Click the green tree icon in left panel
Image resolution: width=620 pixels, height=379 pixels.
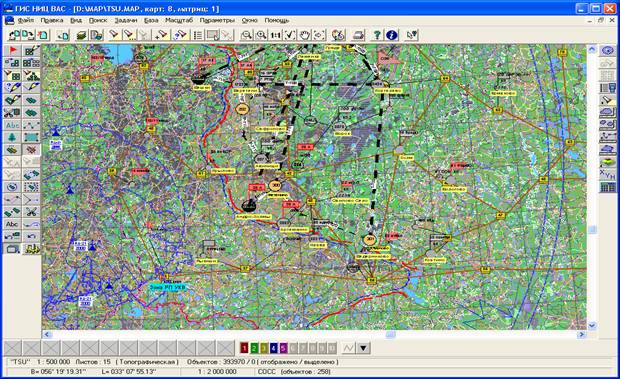point(13,137)
